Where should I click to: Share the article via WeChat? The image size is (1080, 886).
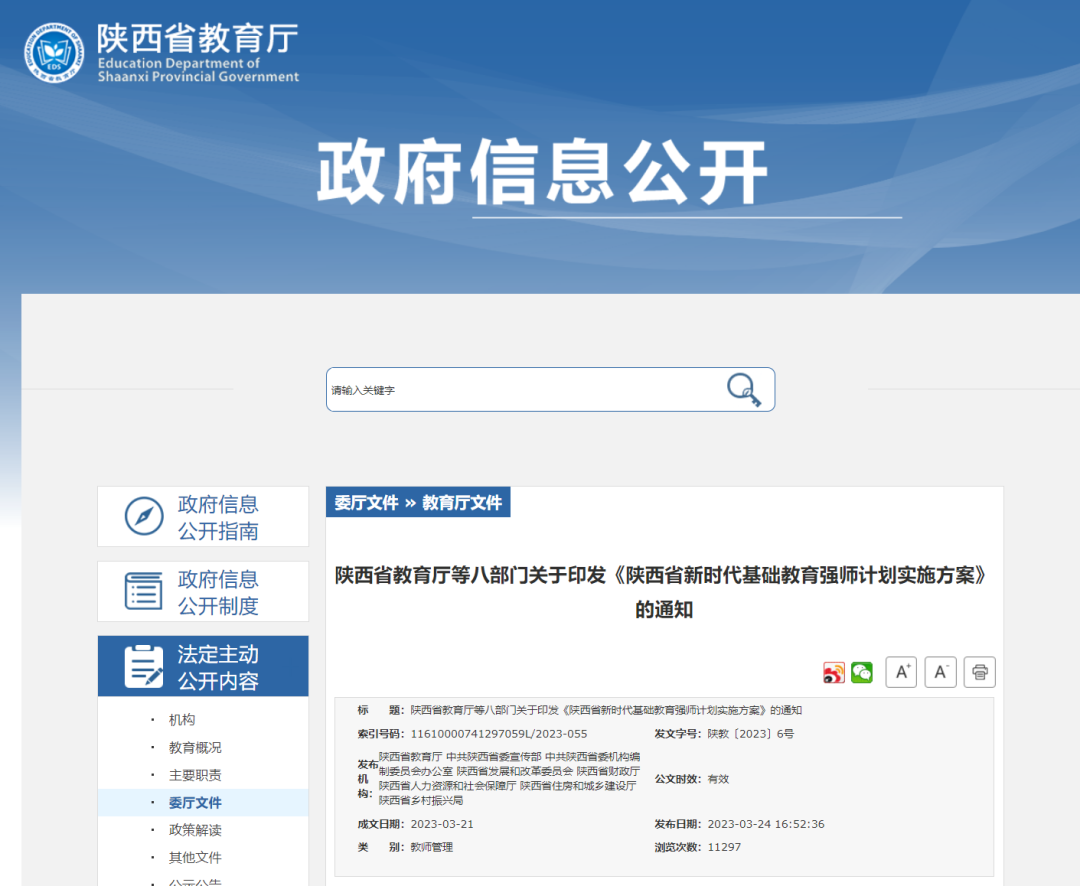point(861,672)
